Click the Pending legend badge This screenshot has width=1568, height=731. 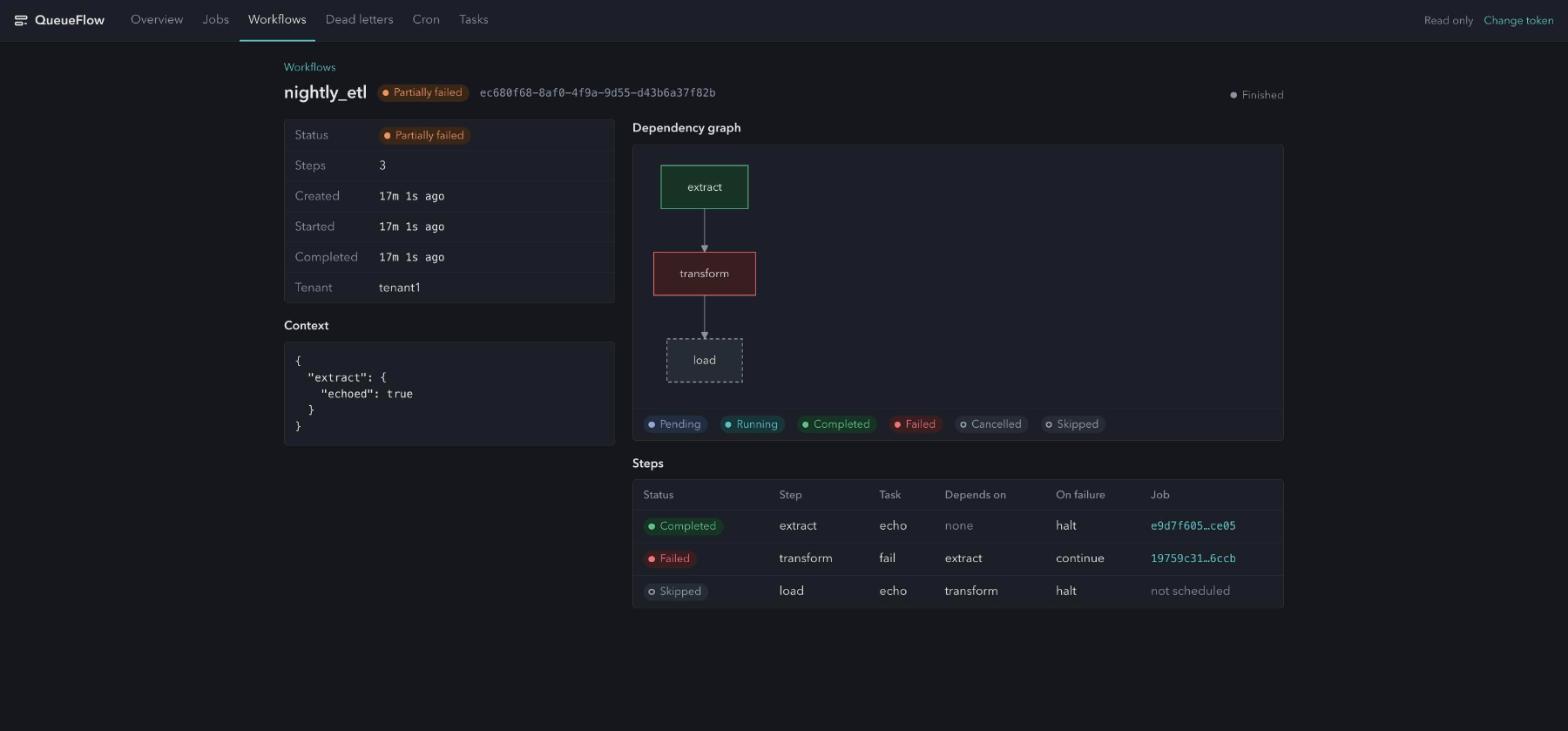675,424
